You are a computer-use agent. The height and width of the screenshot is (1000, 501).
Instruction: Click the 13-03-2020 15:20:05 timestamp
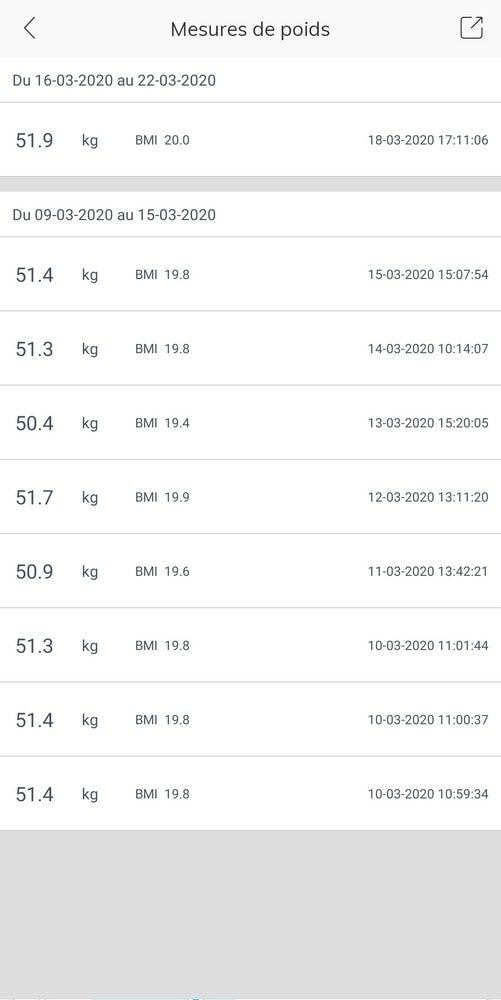(x=428, y=423)
